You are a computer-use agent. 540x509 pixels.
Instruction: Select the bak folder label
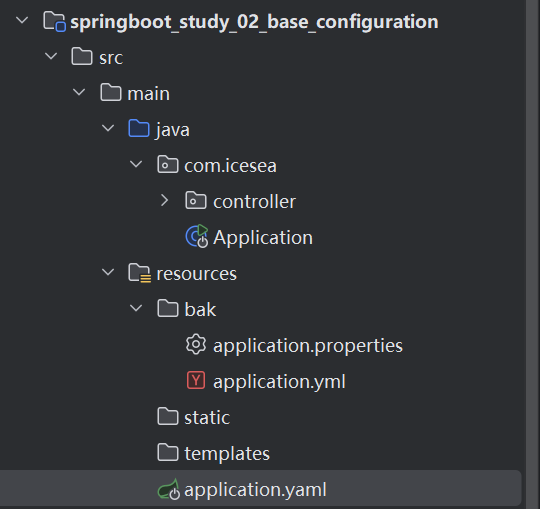(200, 309)
